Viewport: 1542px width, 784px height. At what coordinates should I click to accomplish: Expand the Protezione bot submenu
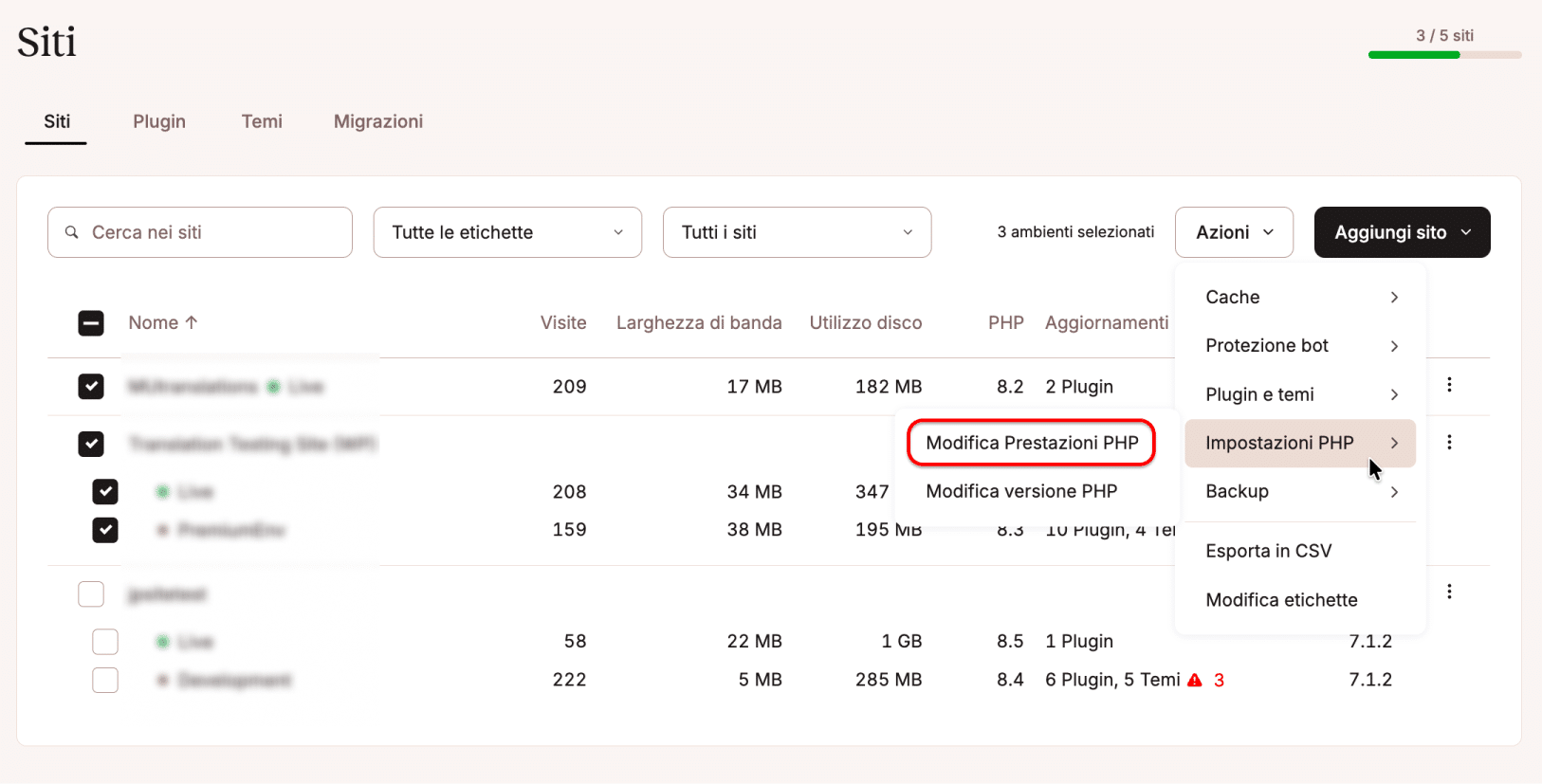(1300, 346)
